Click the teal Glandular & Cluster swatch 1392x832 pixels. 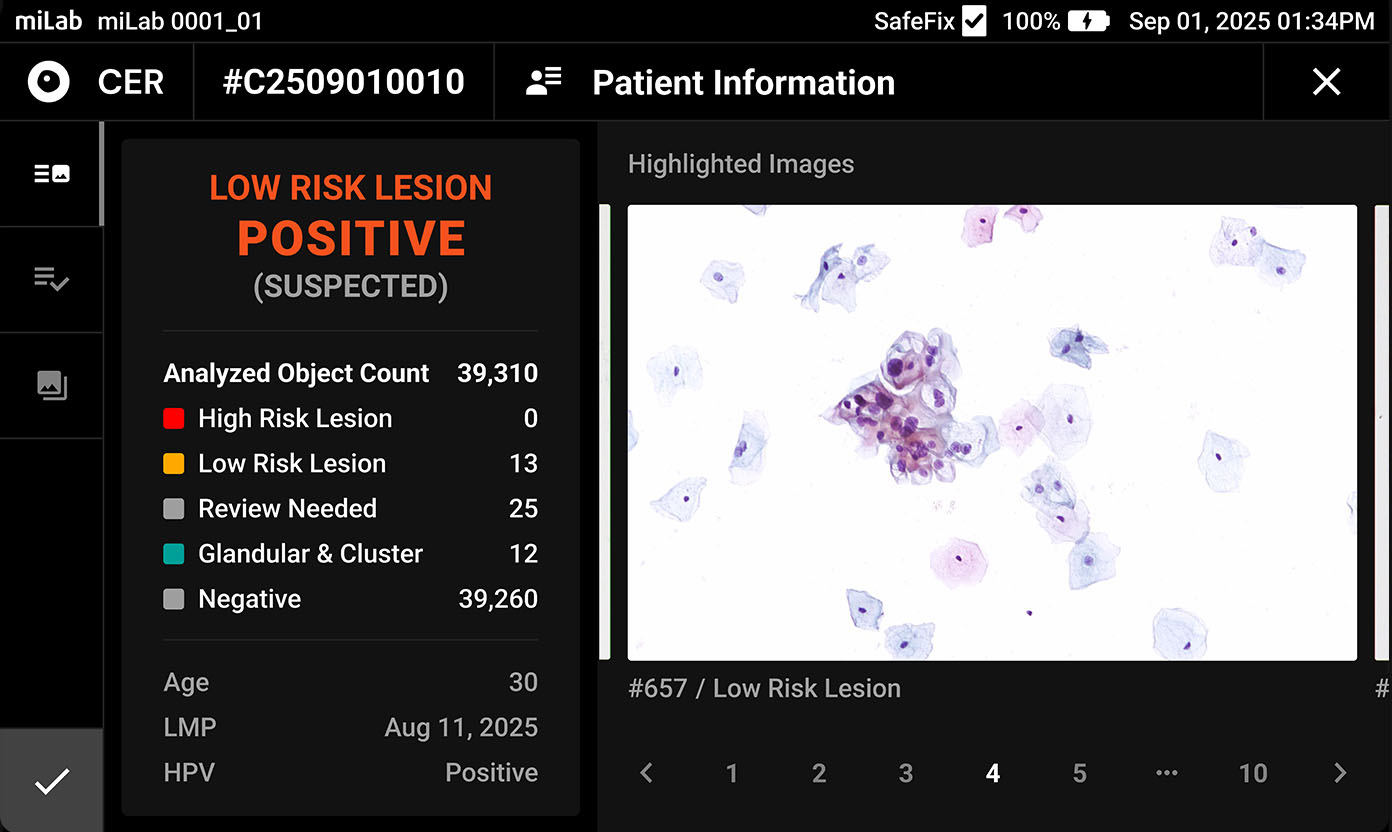[174, 554]
